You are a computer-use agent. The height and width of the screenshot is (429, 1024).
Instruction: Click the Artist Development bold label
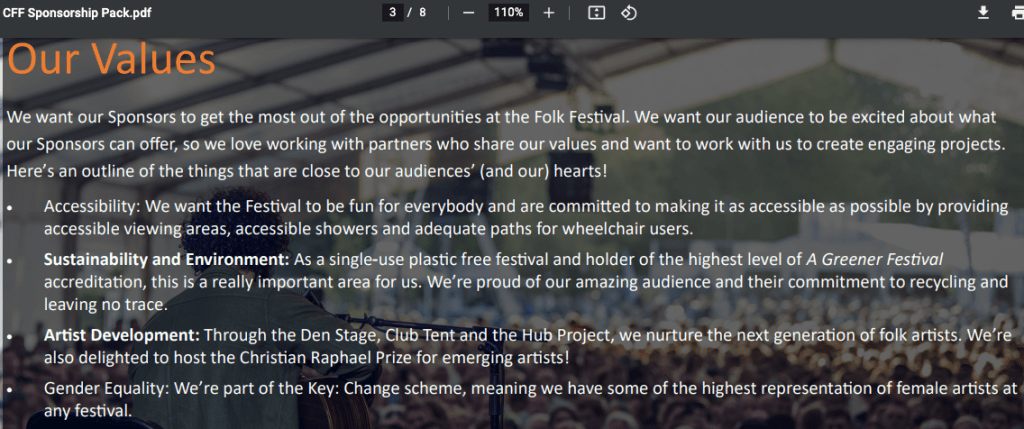point(122,333)
